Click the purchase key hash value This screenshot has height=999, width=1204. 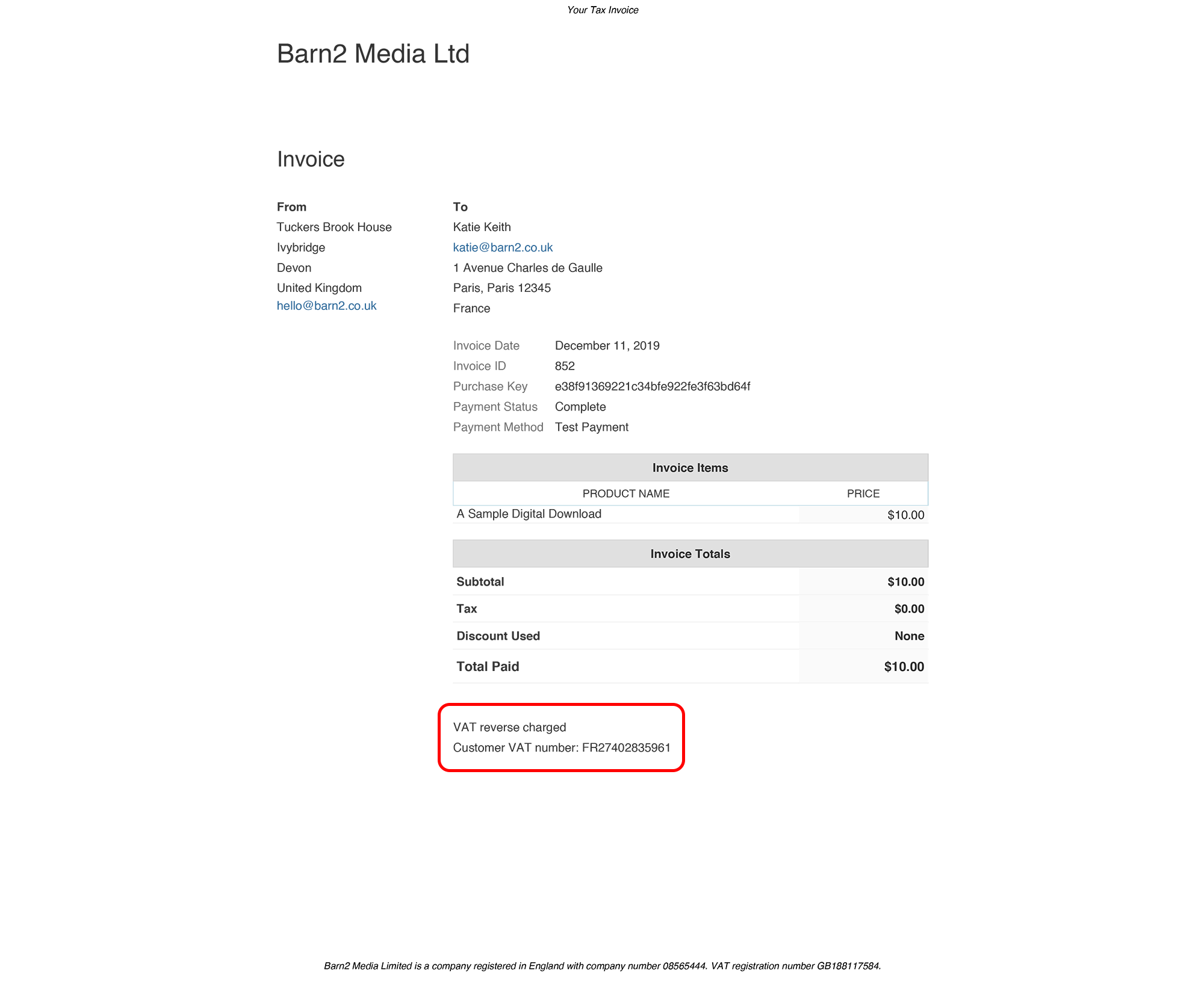point(652,386)
